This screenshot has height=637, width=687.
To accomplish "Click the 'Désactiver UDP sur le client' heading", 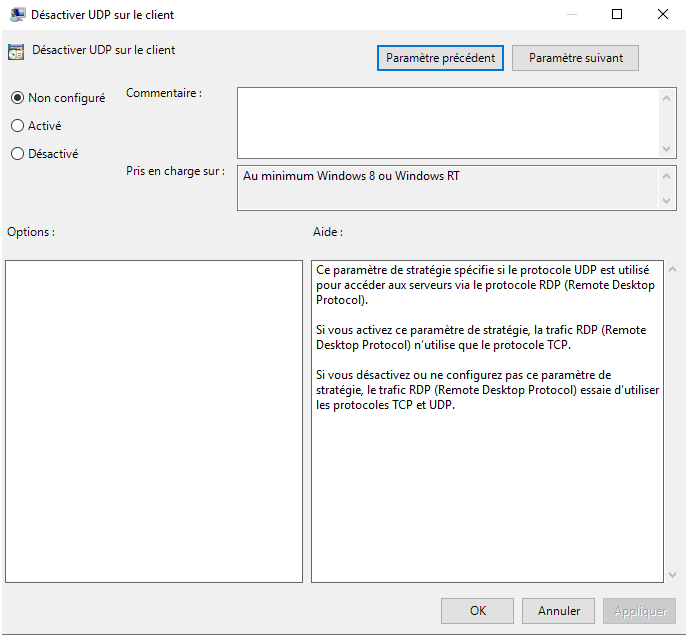I will pos(104,50).
